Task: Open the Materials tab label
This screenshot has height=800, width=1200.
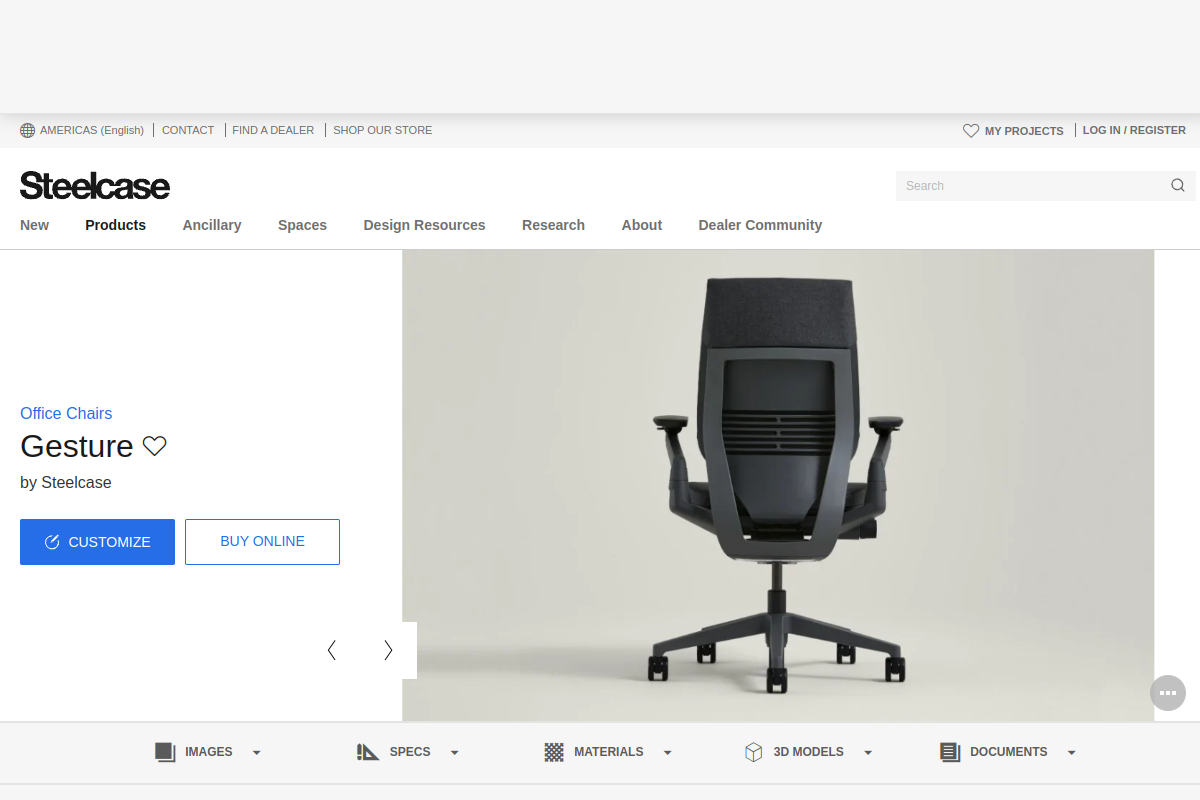Action: (x=608, y=752)
